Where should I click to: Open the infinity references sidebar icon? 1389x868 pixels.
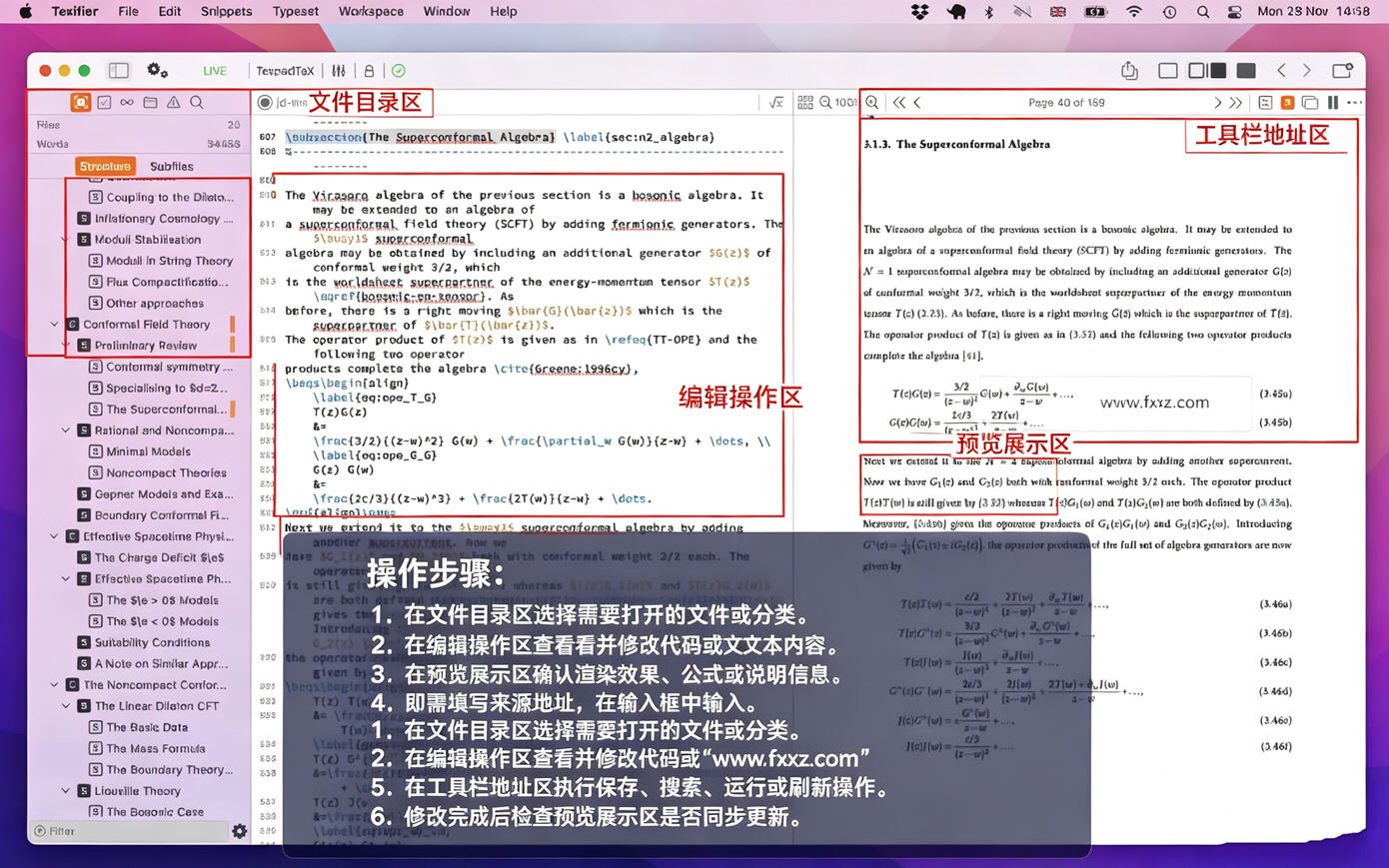pos(127,102)
